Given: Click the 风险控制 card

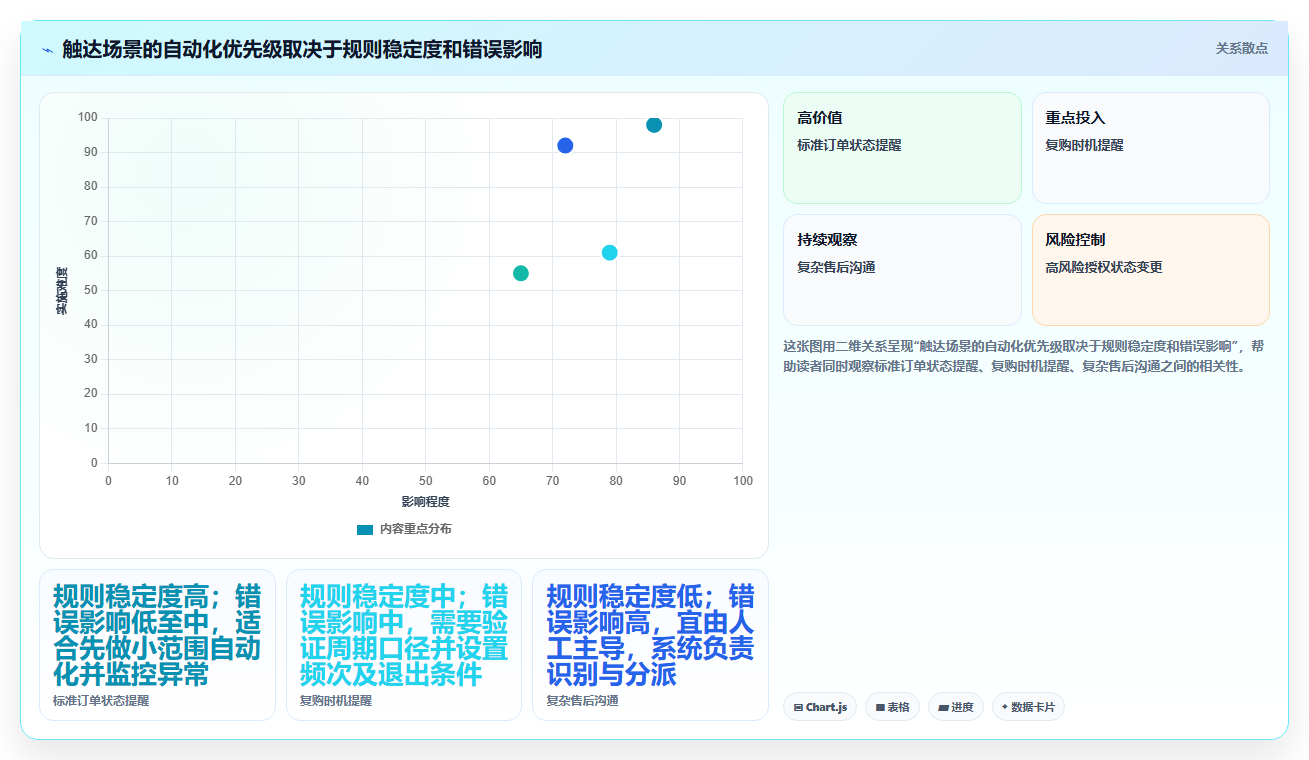Looking at the screenshot, I should (x=1150, y=270).
